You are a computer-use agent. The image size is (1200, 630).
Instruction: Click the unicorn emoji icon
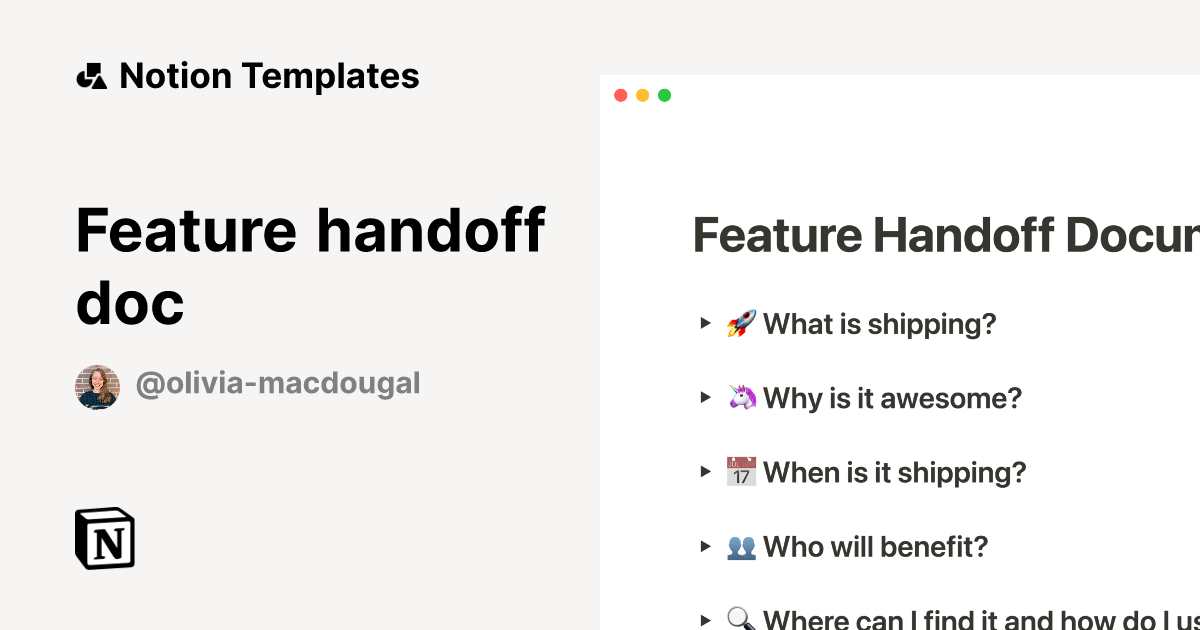point(741,398)
